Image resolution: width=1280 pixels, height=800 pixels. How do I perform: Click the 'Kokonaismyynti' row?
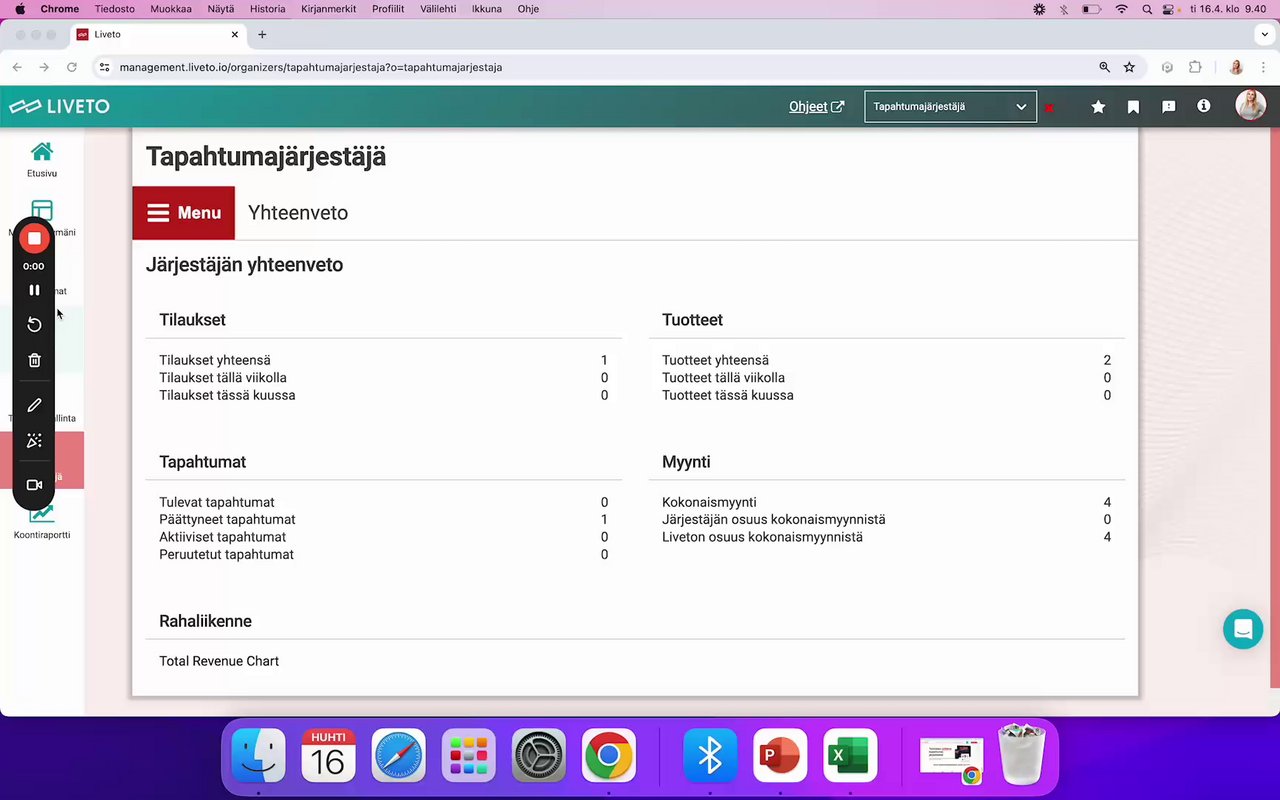886,502
